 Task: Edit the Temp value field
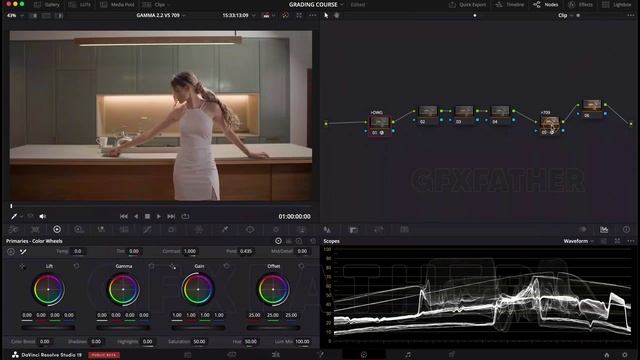(78, 251)
